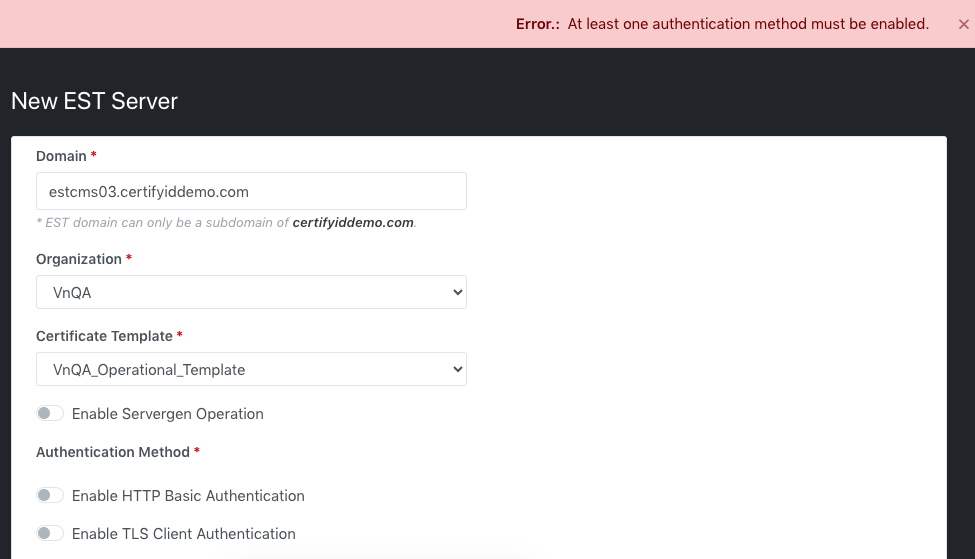Viewport: 975px width, 559px height.
Task: Click the Certificate Template field label
Action: (104, 336)
